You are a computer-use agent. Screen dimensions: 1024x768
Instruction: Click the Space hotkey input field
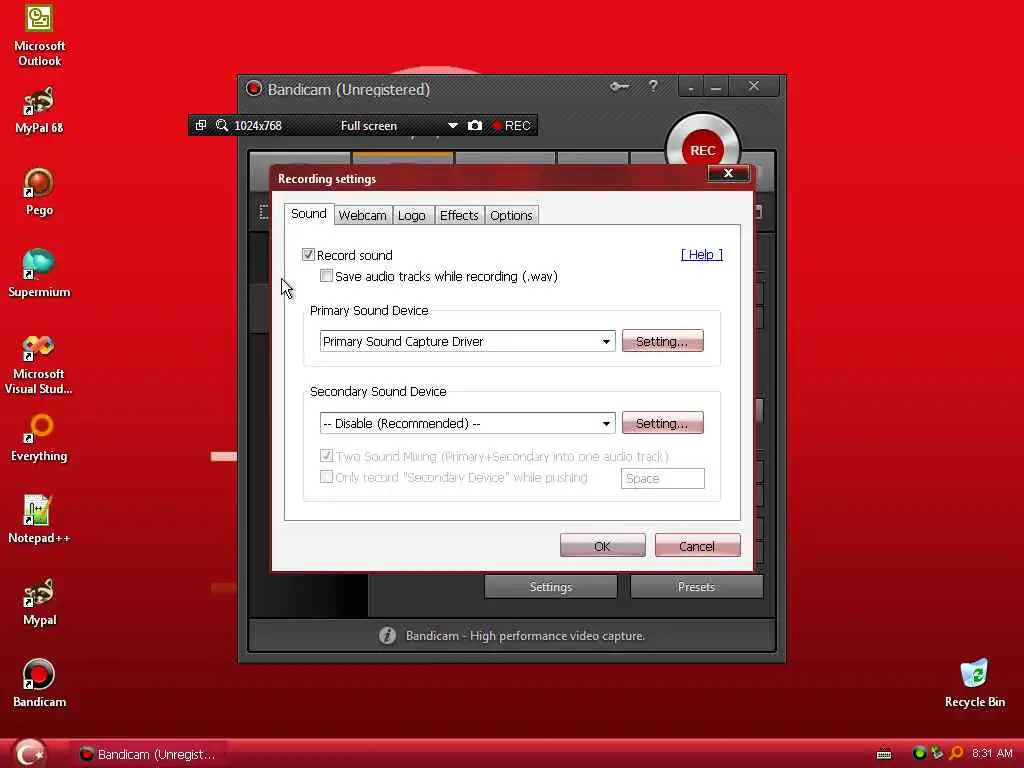pyautogui.click(x=662, y=478)
